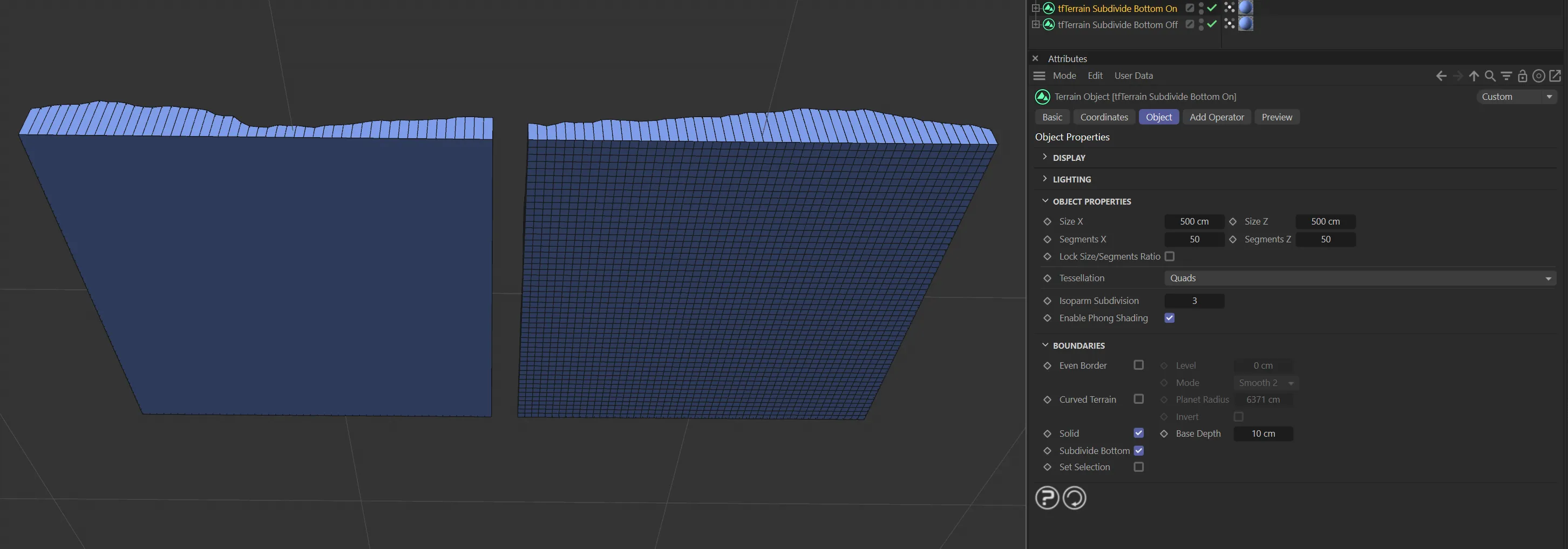
Task: Switch to the Coordinates tab
Action: pyautogui.click(x=1104, y=117)
